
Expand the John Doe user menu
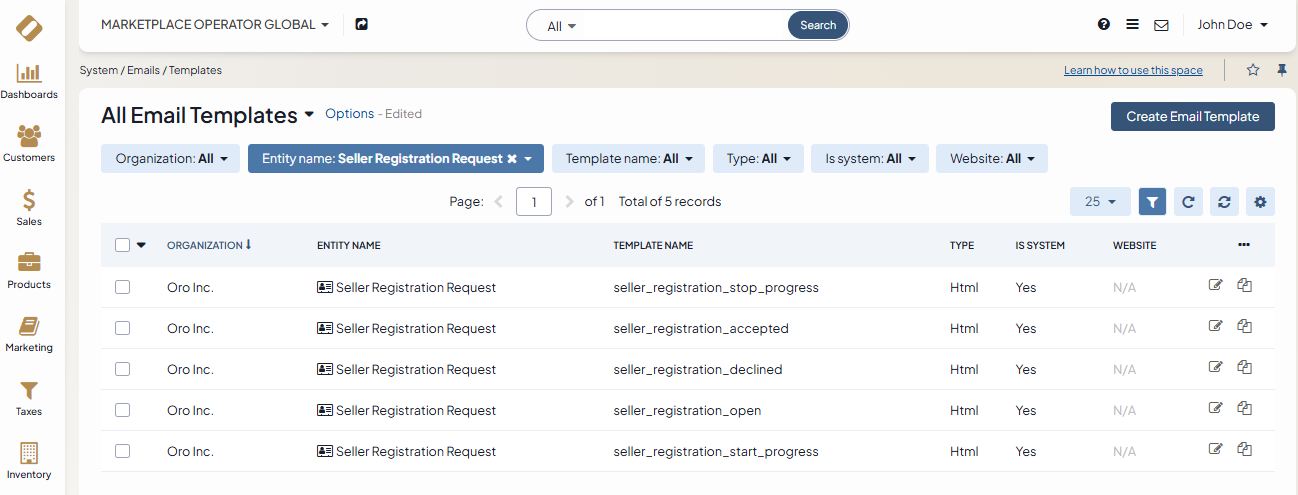coord(1232,25)
